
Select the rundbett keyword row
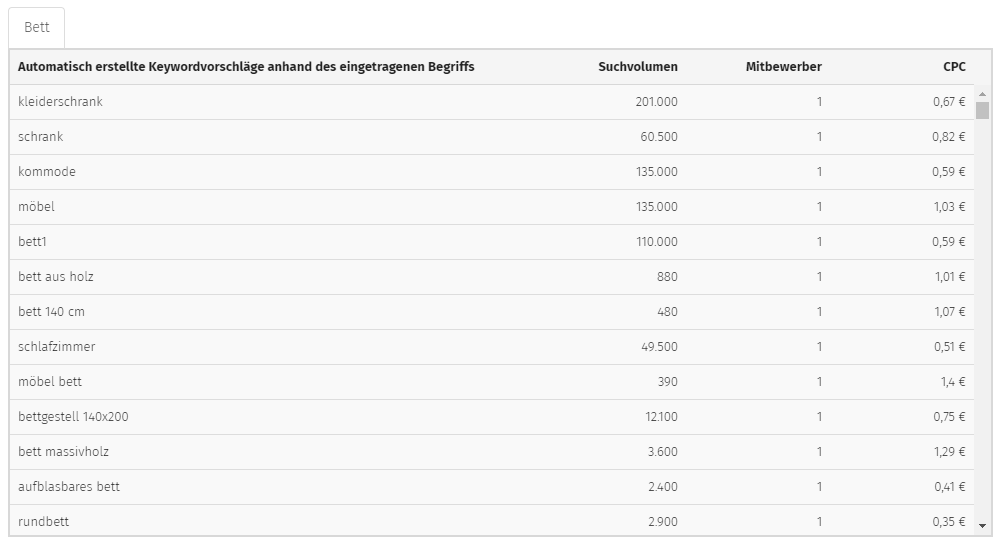pyautogui.click(x=491, y=520)
